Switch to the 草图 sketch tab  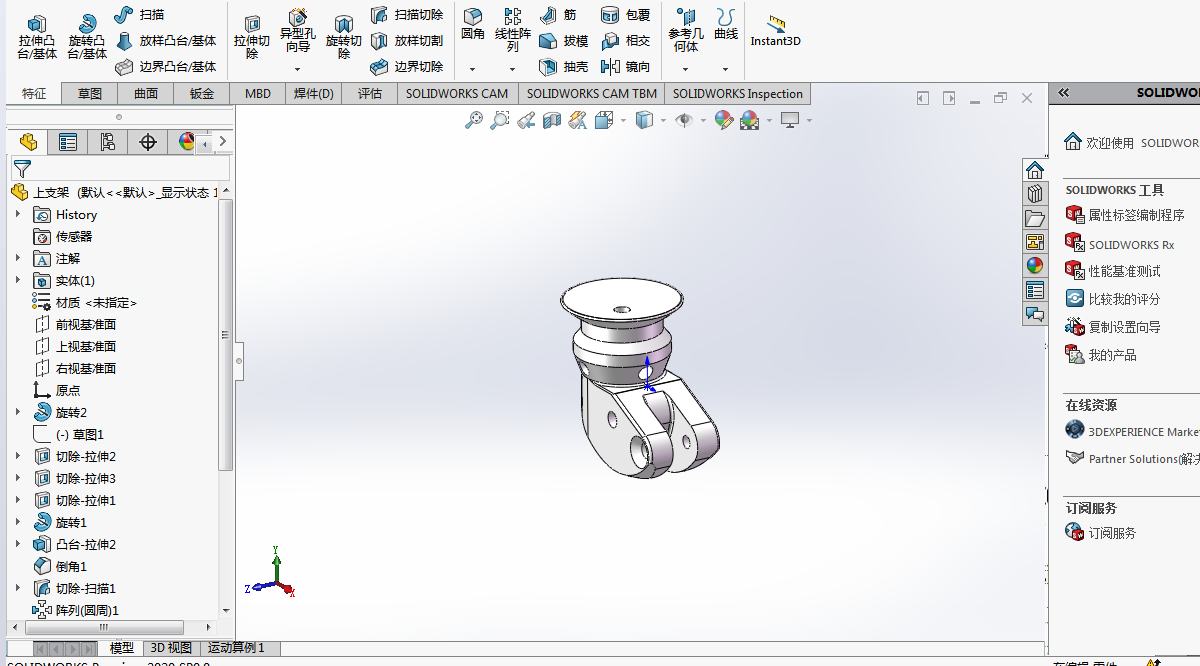[x=90, y=94]
